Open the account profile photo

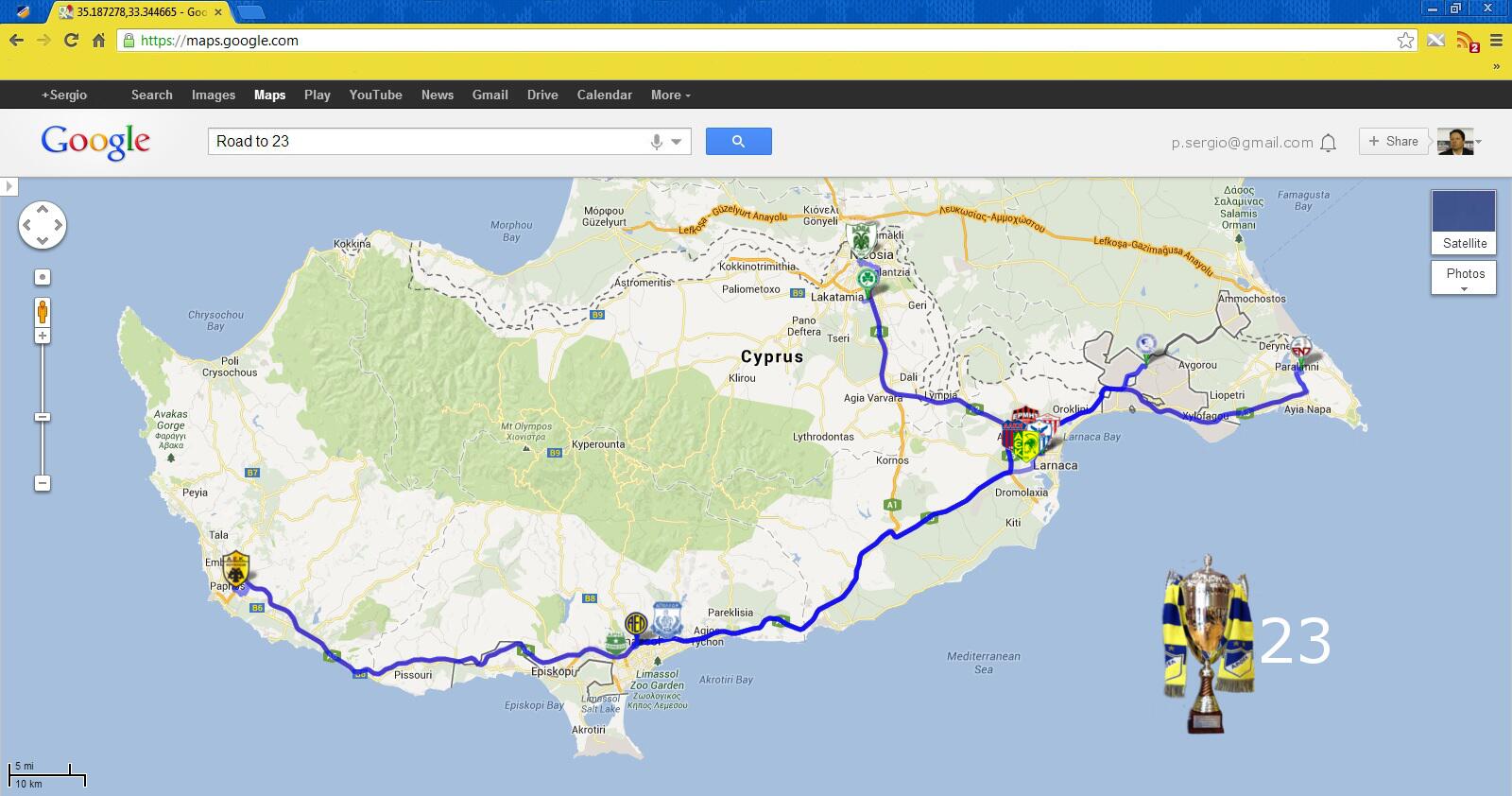pyautogui.click(x=1454, y=141)
